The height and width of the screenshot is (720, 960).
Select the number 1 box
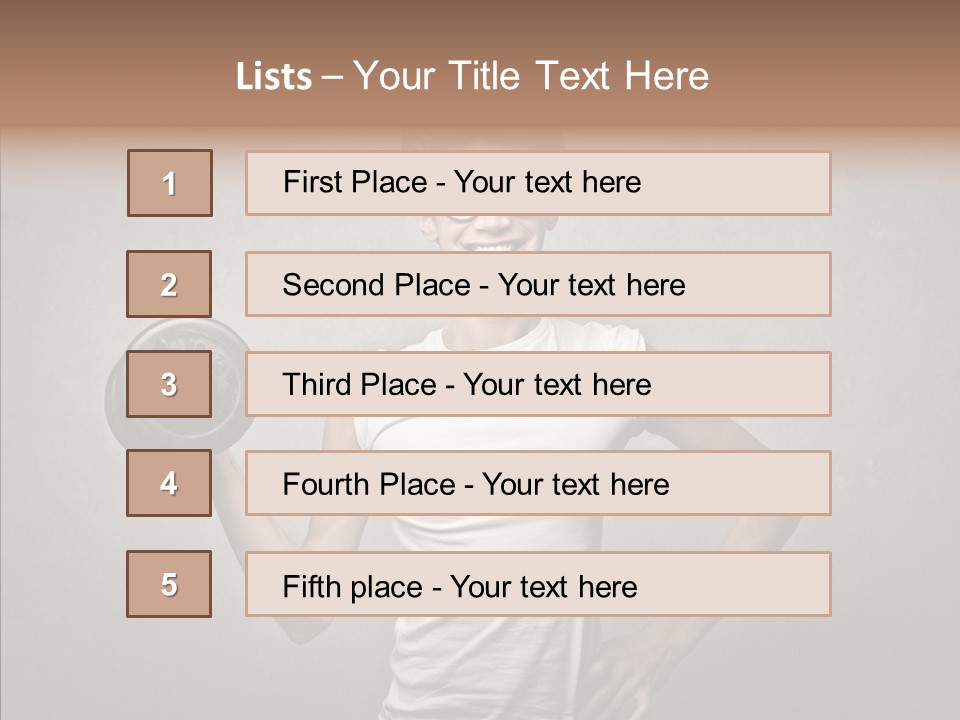coord(170,183)
